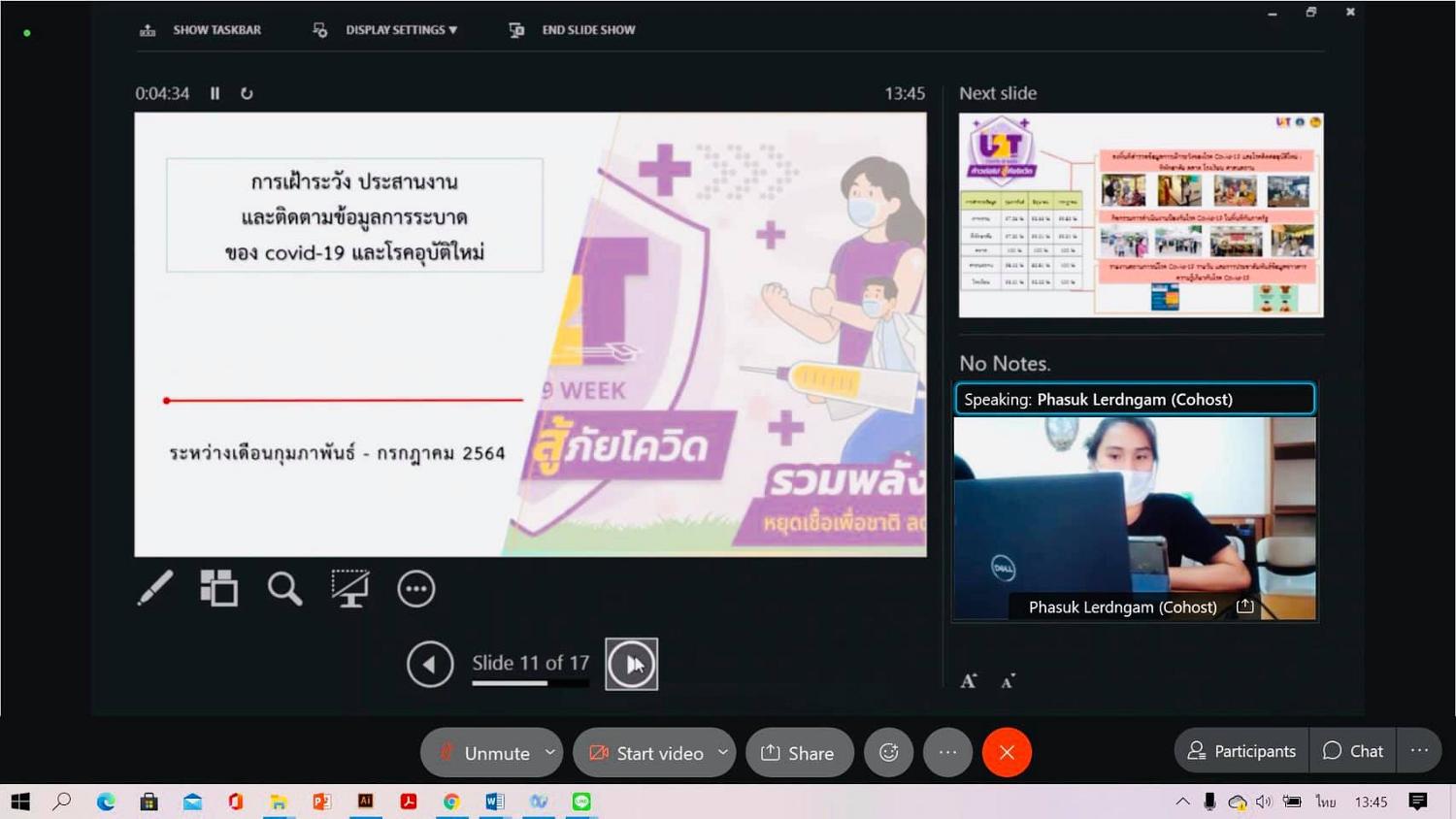
Task: Click Show Taskbar in presenter view
Action: coord(201,30)
